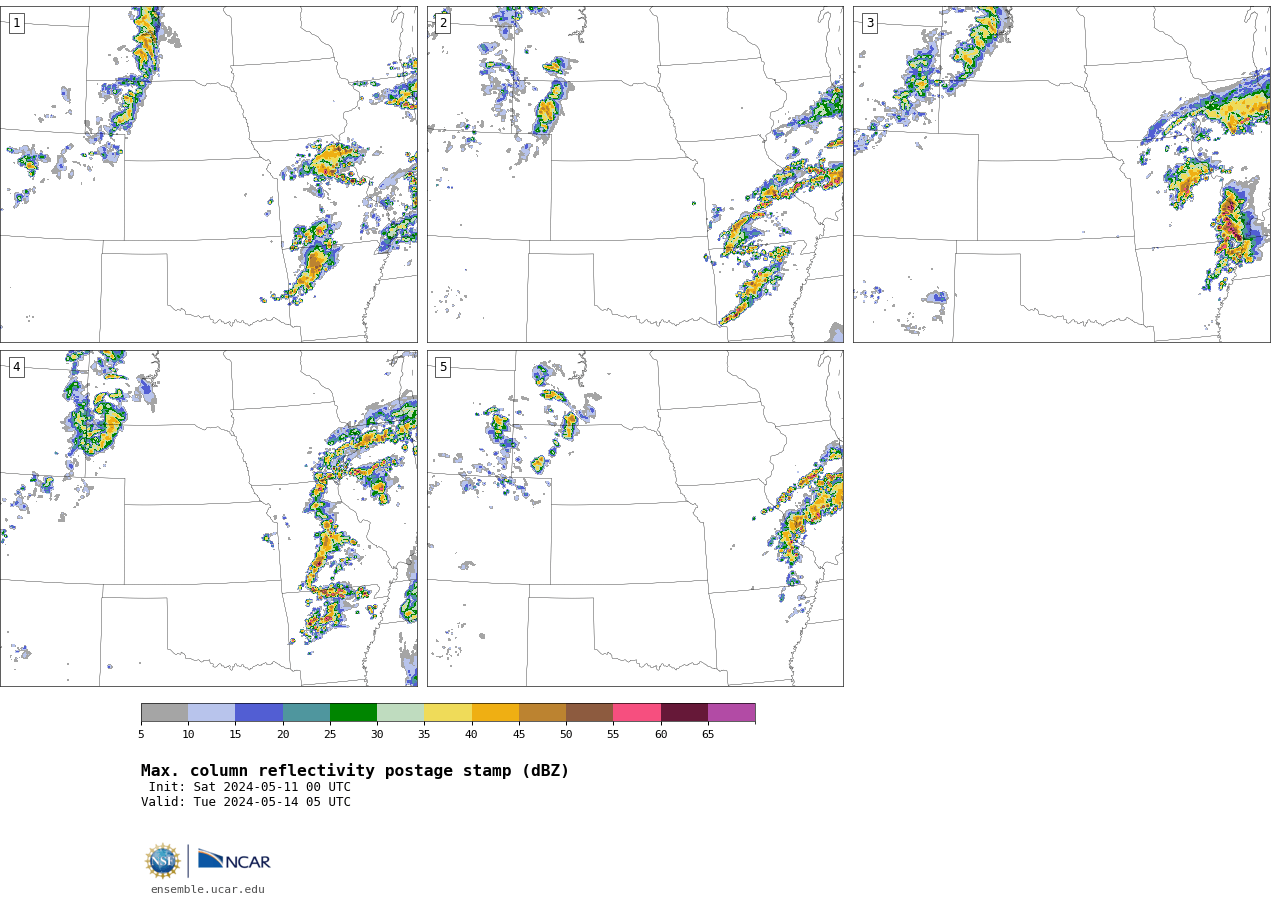
Task: Click the pink 55-60 dBZ swatch
Action: coord(637,713)
